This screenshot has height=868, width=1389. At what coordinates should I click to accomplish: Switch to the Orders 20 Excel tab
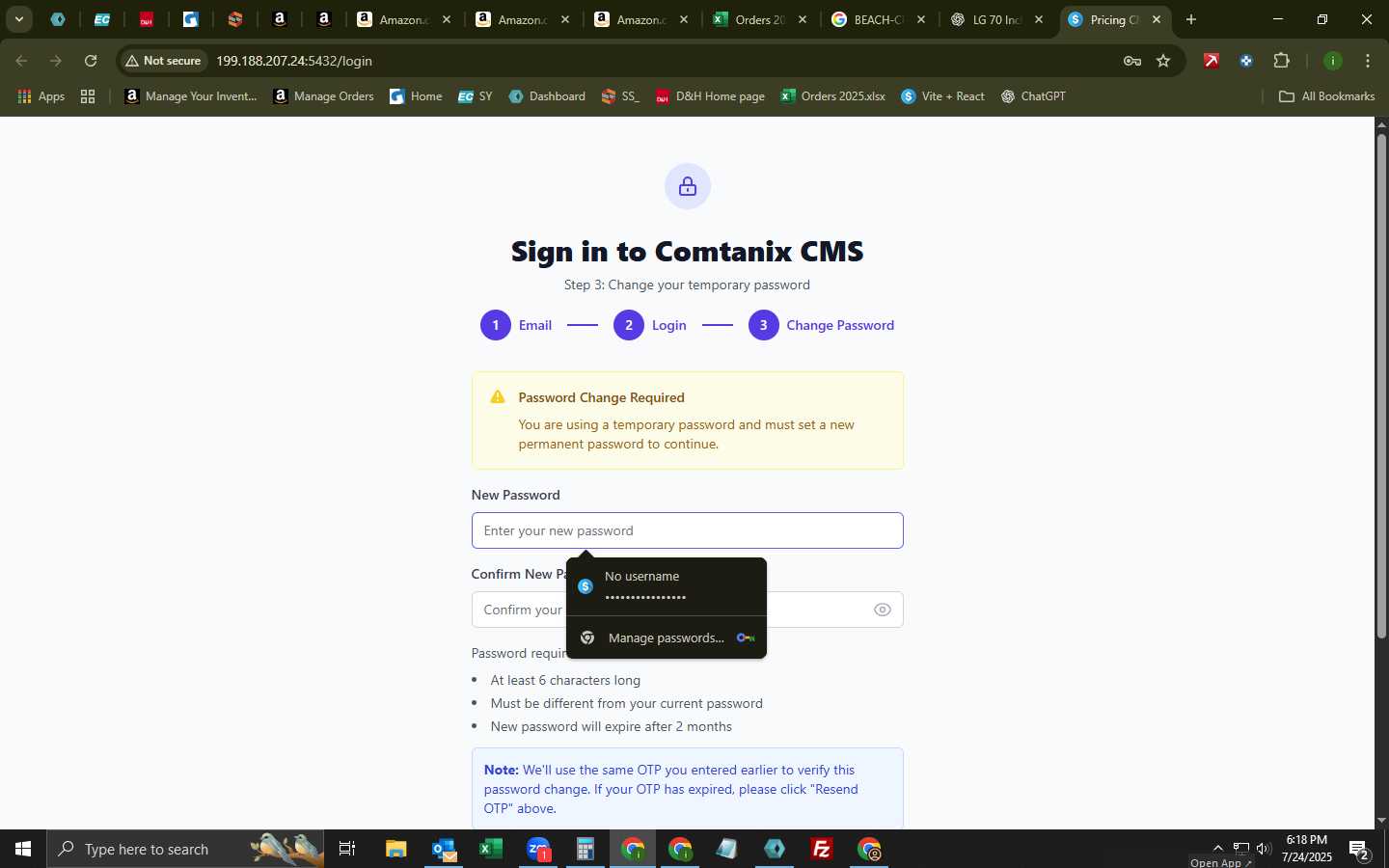coord(761,19)
